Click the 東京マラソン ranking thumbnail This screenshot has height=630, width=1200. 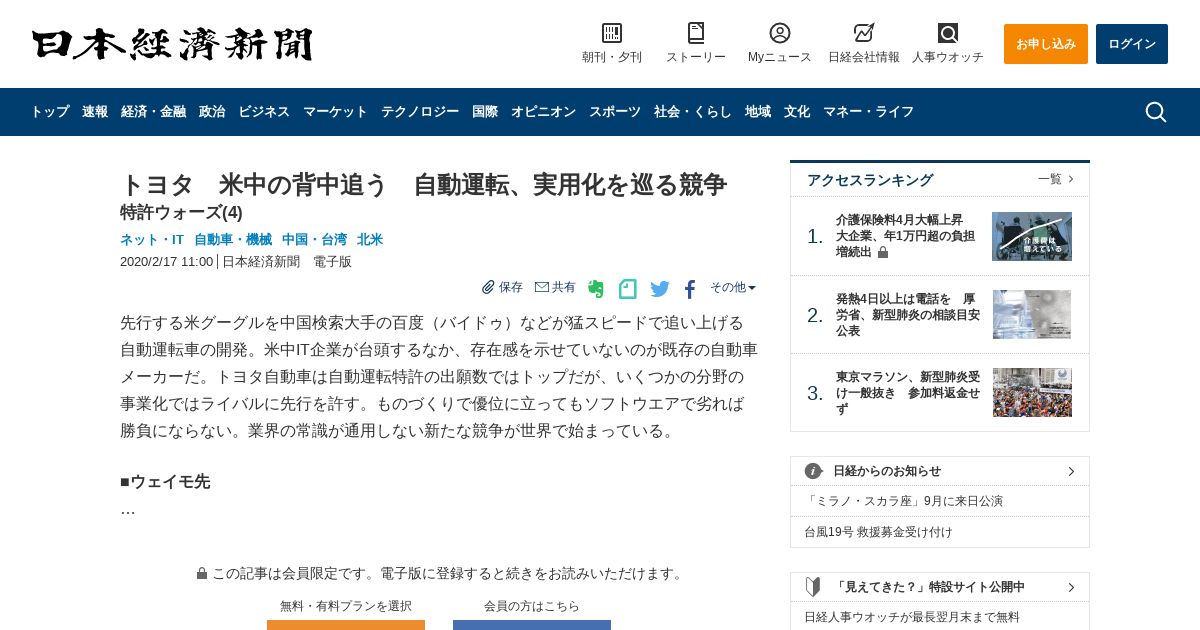point(1032,392)
